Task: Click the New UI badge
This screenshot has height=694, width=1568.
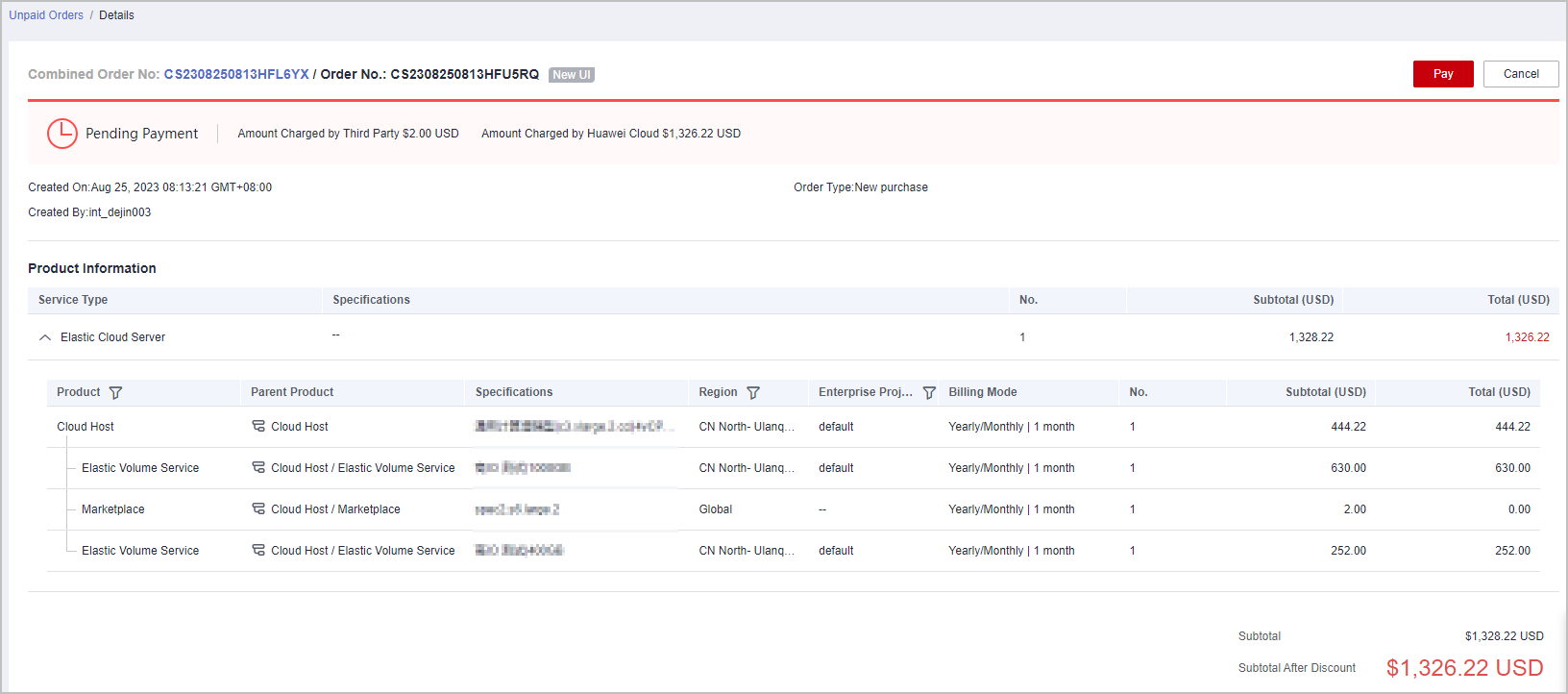Action: coord(572,75)
